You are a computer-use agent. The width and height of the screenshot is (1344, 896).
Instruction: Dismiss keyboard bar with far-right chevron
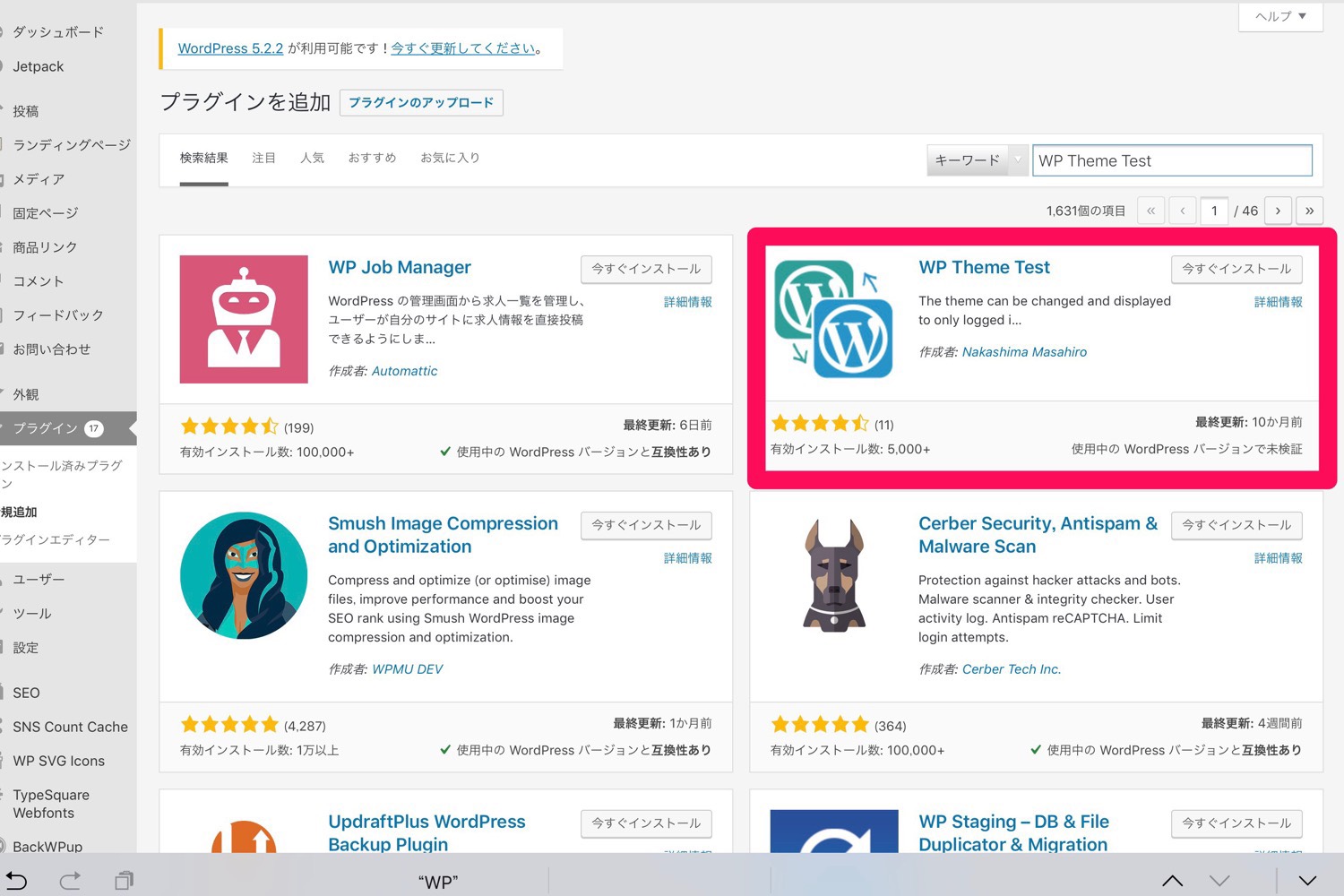1307,881
